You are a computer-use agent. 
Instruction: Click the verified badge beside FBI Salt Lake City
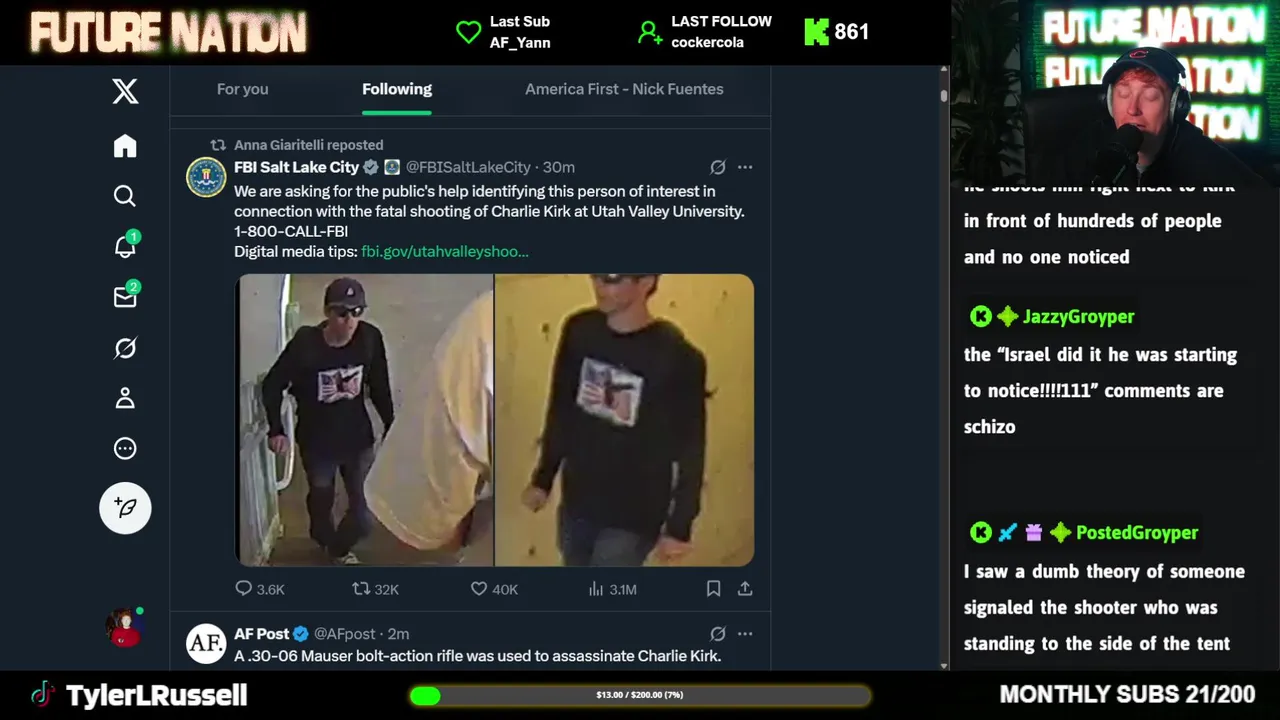coord(370,167)
